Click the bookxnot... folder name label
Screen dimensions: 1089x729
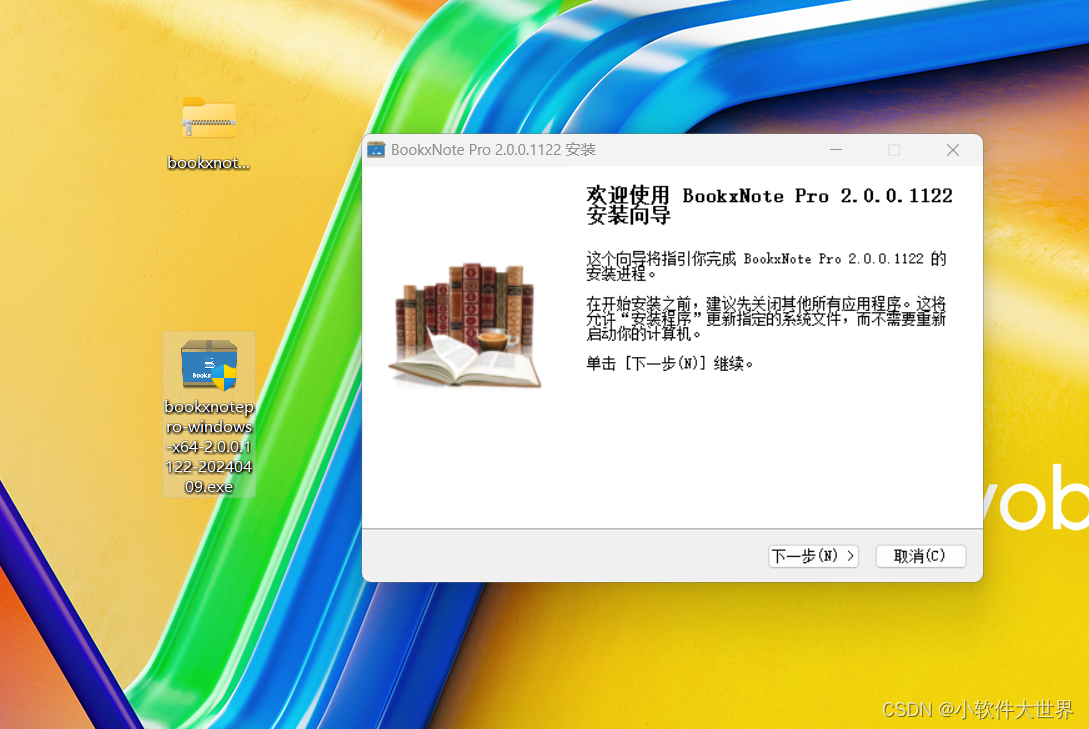tap(208, 163)
